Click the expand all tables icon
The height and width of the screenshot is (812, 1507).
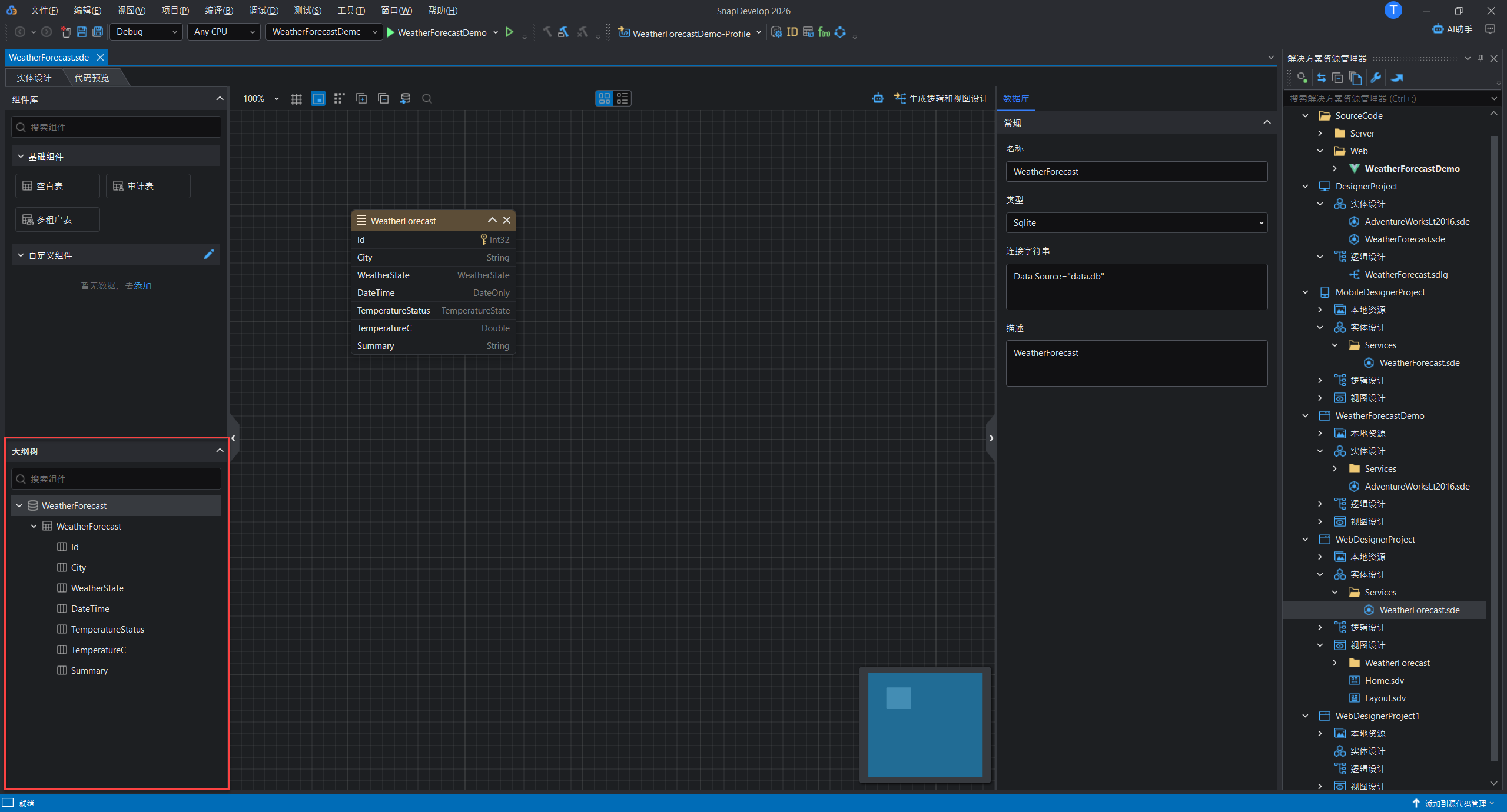361,99
